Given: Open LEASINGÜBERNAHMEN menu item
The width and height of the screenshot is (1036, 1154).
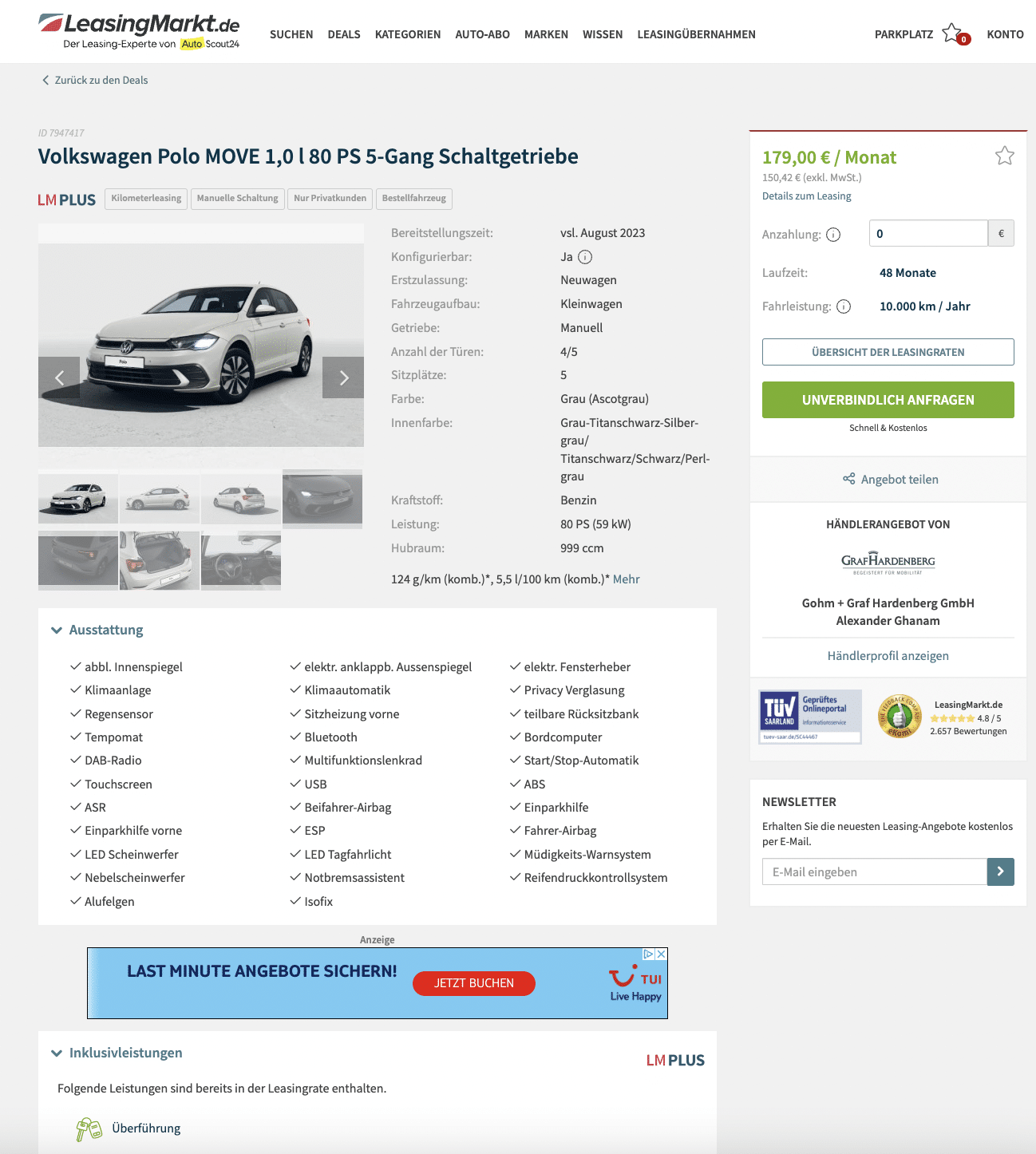Looking at the screenshot, I should click(x=696, y=34).
